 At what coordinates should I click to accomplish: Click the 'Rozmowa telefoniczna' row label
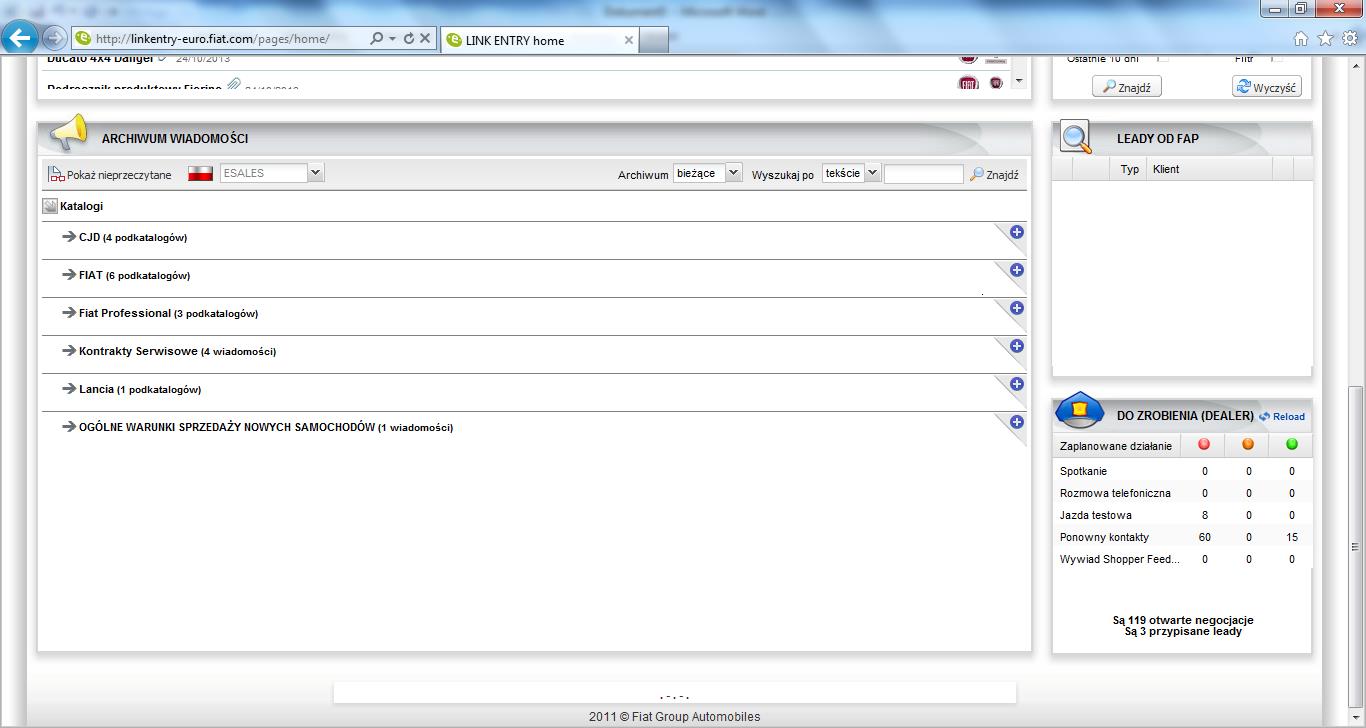[1115, 493]
